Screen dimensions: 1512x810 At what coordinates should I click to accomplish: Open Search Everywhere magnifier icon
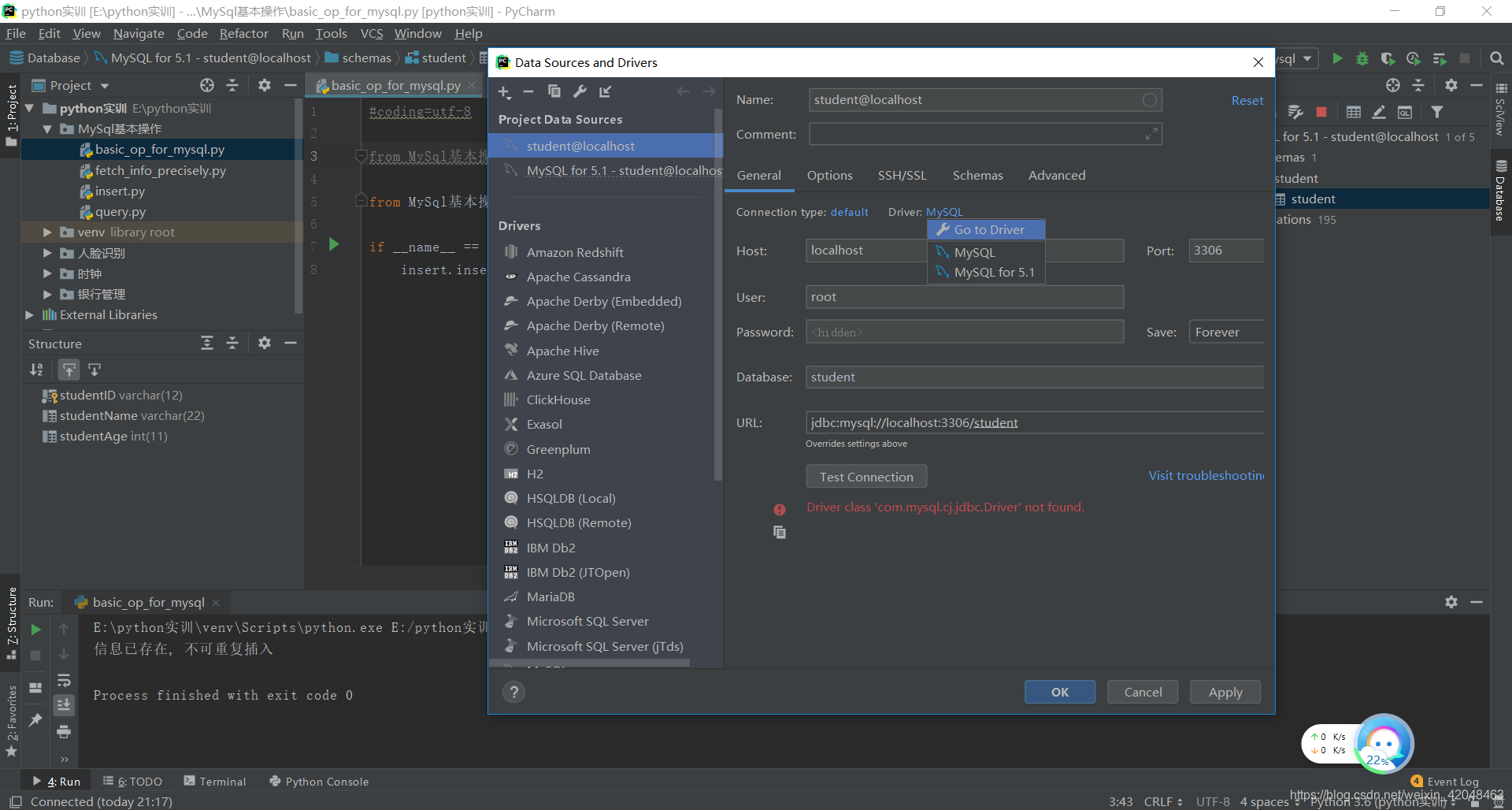coord(1497,58)
